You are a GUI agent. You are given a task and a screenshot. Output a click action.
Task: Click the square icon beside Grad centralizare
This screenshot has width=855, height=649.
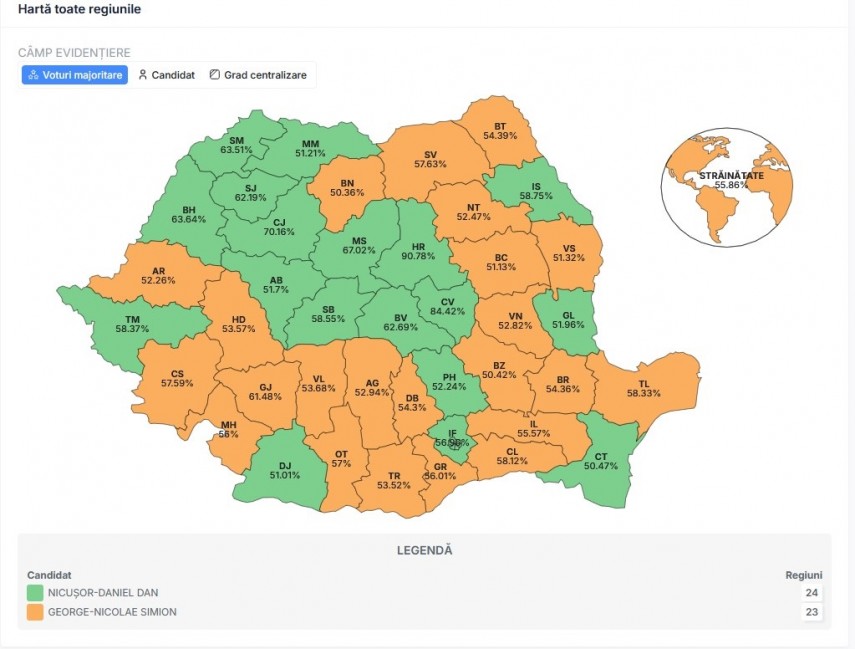click(x=215, y=75)
